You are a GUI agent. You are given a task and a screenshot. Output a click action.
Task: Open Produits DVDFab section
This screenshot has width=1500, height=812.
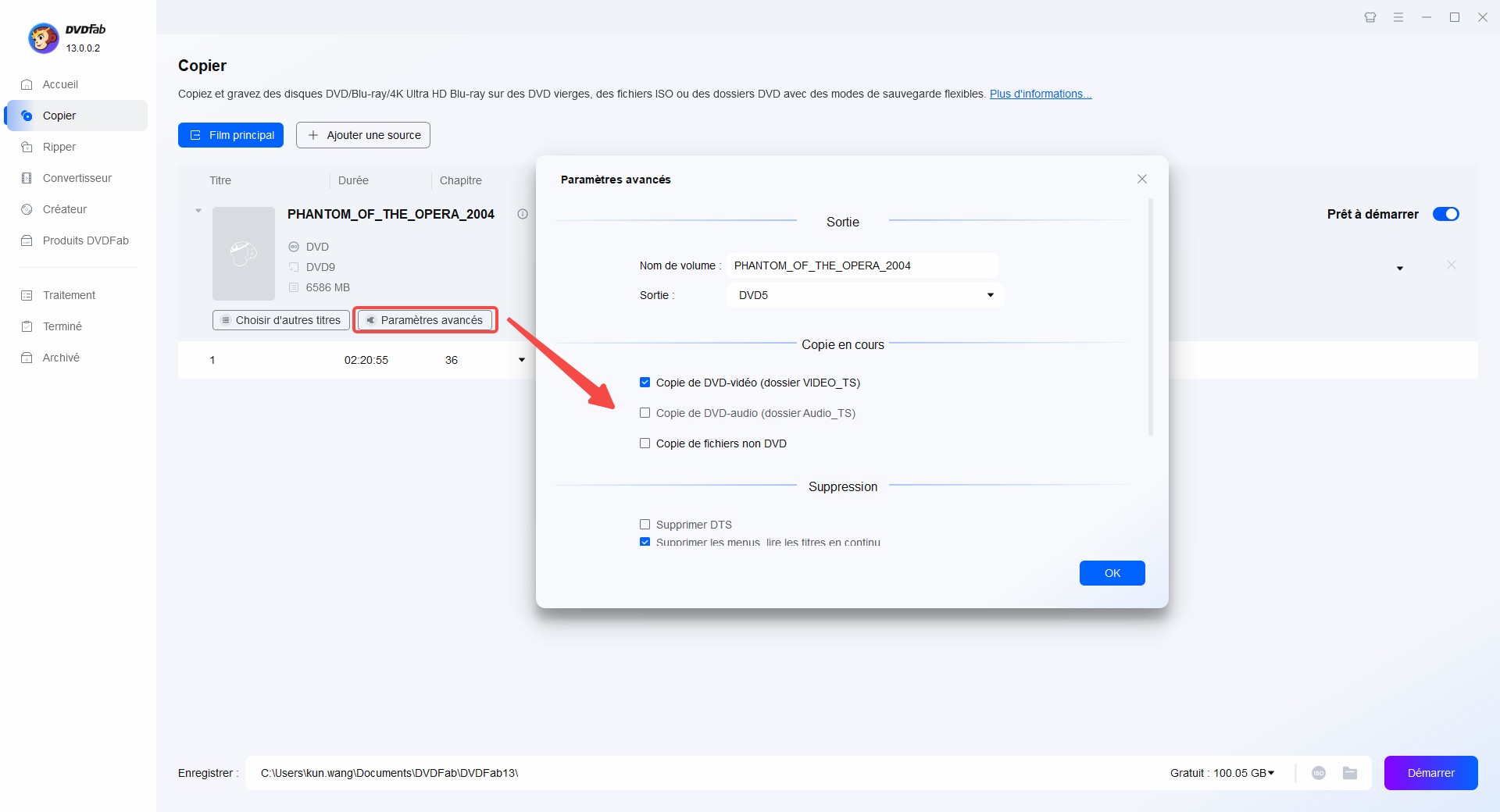tap(85, 240)
